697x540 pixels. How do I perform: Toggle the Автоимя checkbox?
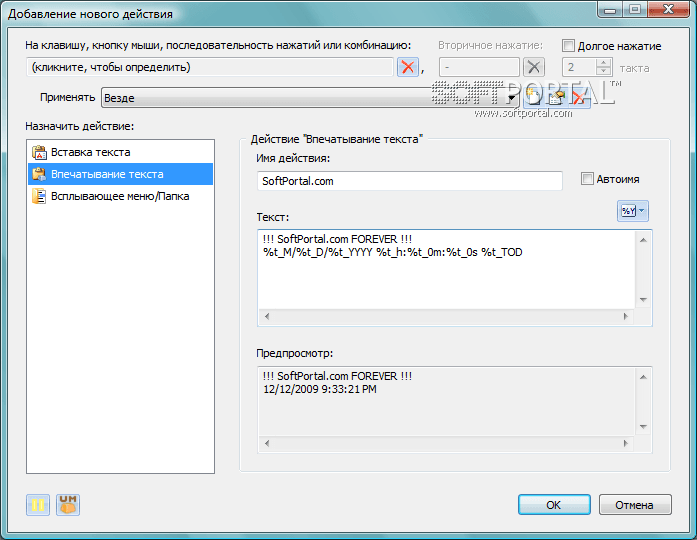click(587, 179)
